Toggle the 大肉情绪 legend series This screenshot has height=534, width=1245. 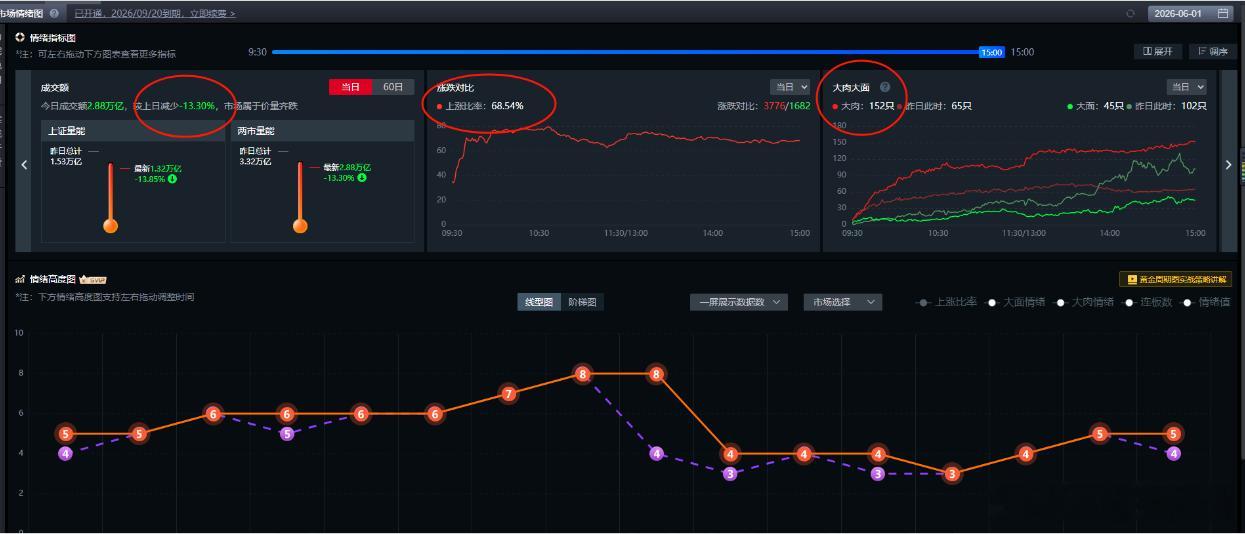[1085, 302]
